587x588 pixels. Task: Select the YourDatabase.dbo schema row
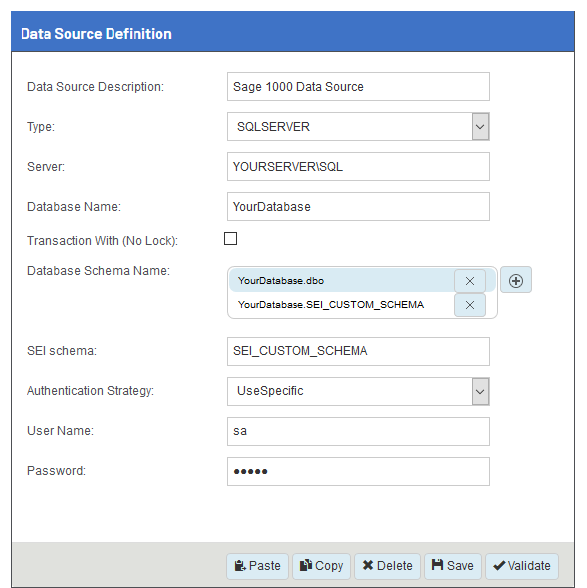click(x=341, y=280)
